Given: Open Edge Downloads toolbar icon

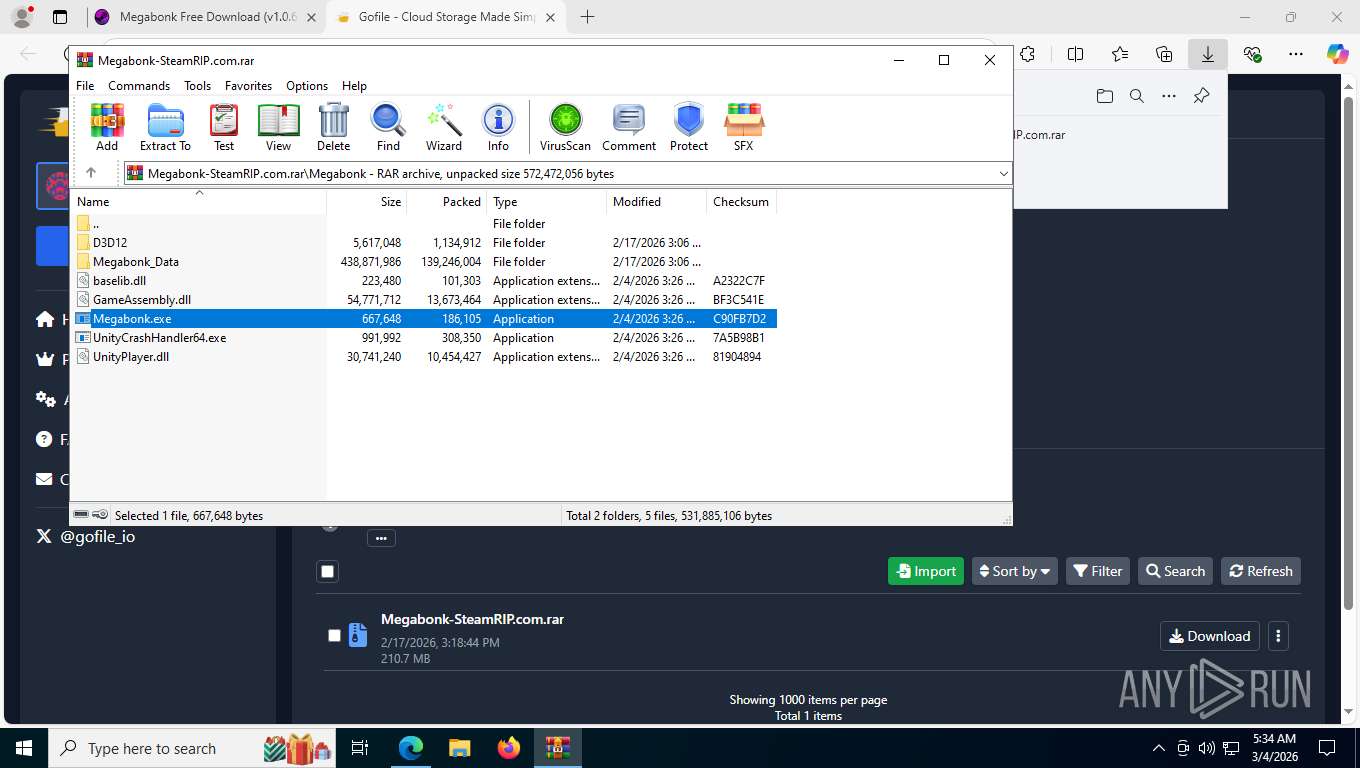Looking at the screenshot, I should coord(1208,54).
